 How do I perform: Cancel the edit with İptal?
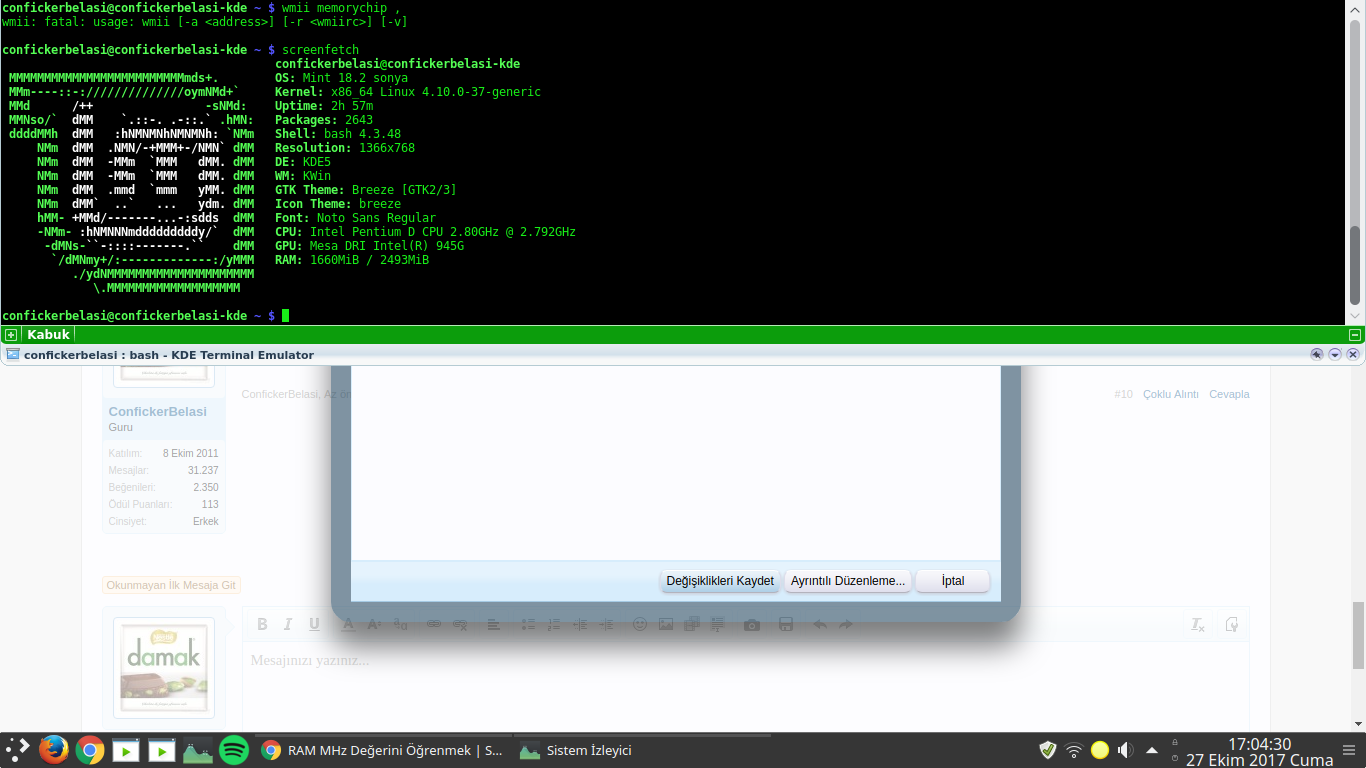pos(953,580)
